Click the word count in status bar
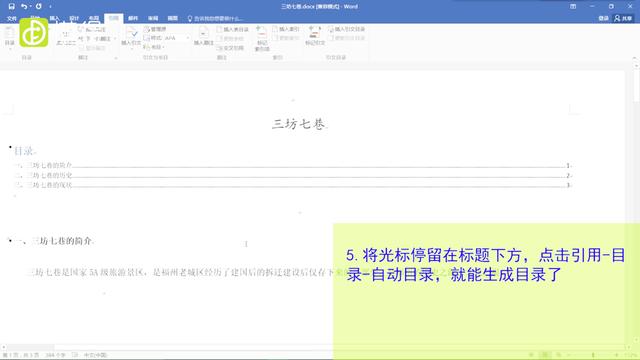 [x=56, y=355]
